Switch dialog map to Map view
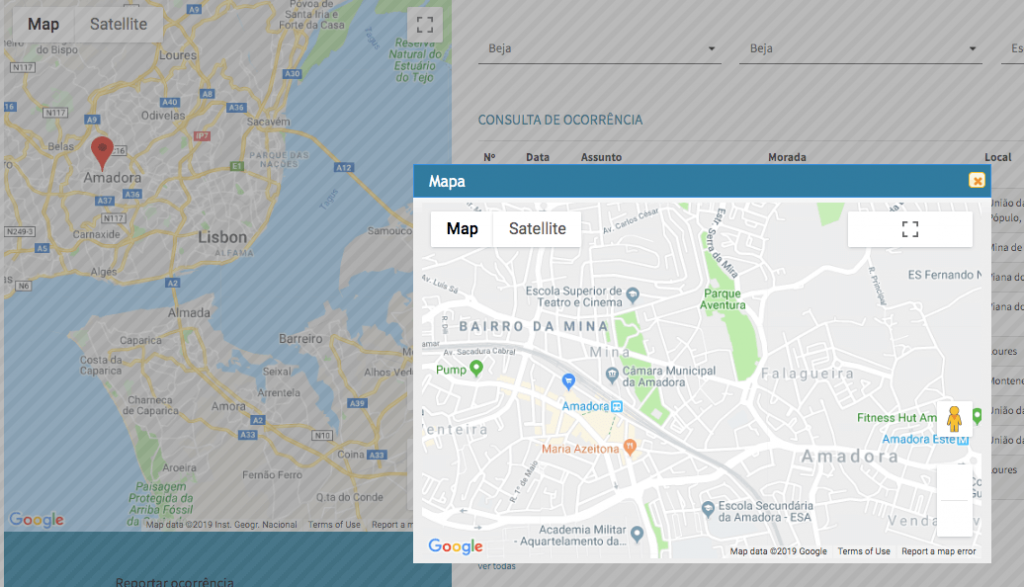 click(x=462, y=229)
